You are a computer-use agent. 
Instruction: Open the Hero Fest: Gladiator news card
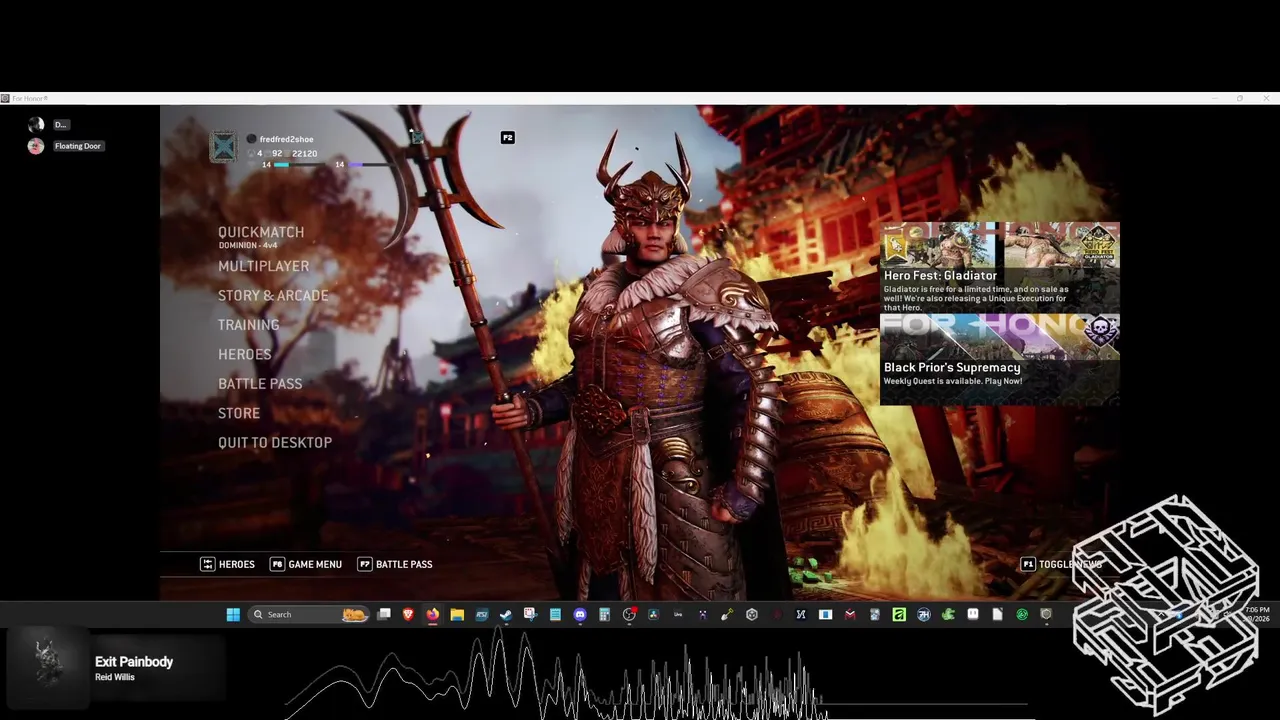pos(1000,267)
